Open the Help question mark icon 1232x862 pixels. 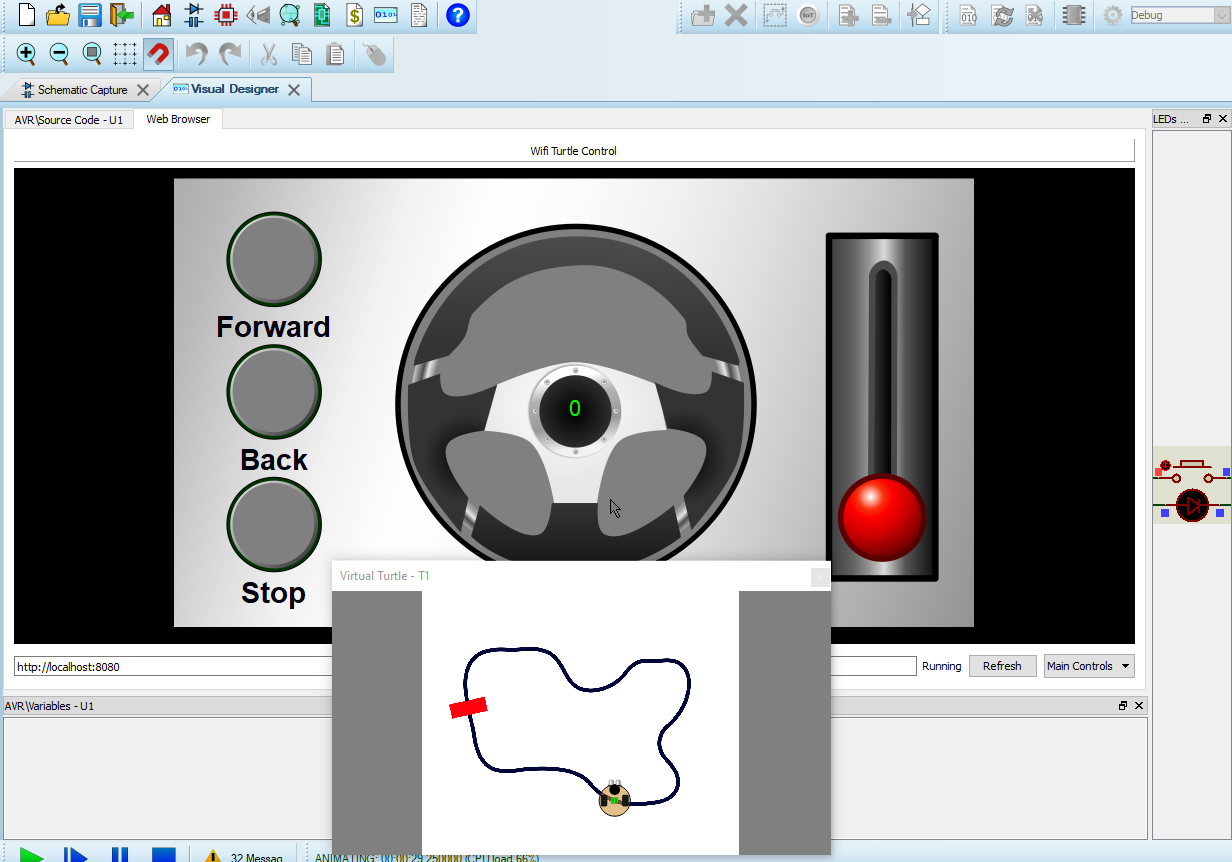pyautogui.click(x=457, y=15)
